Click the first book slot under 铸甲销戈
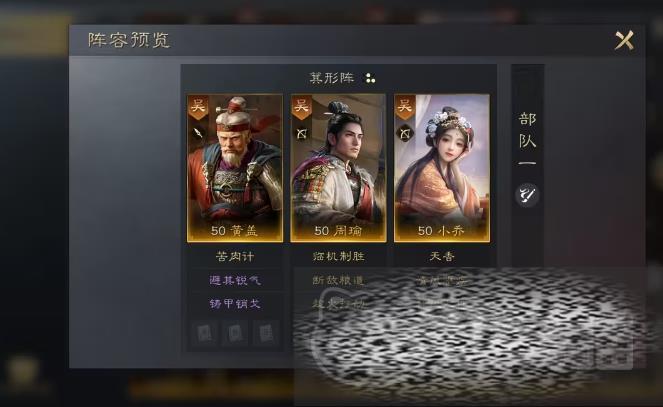 tap(204, 333)
